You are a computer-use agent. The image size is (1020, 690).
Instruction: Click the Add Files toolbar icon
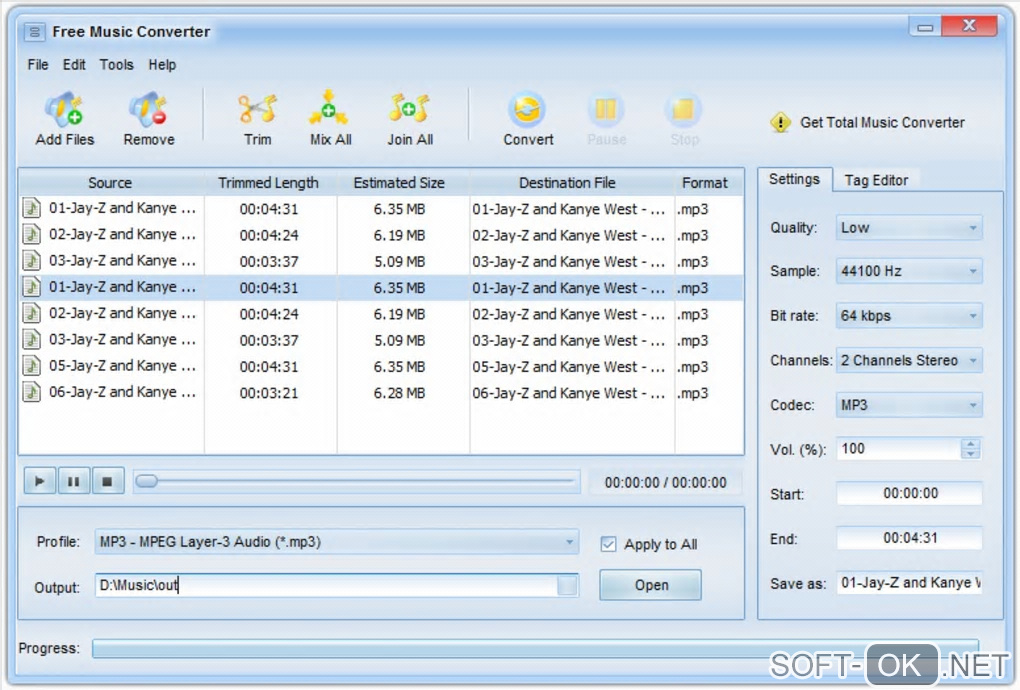point(64,110)
